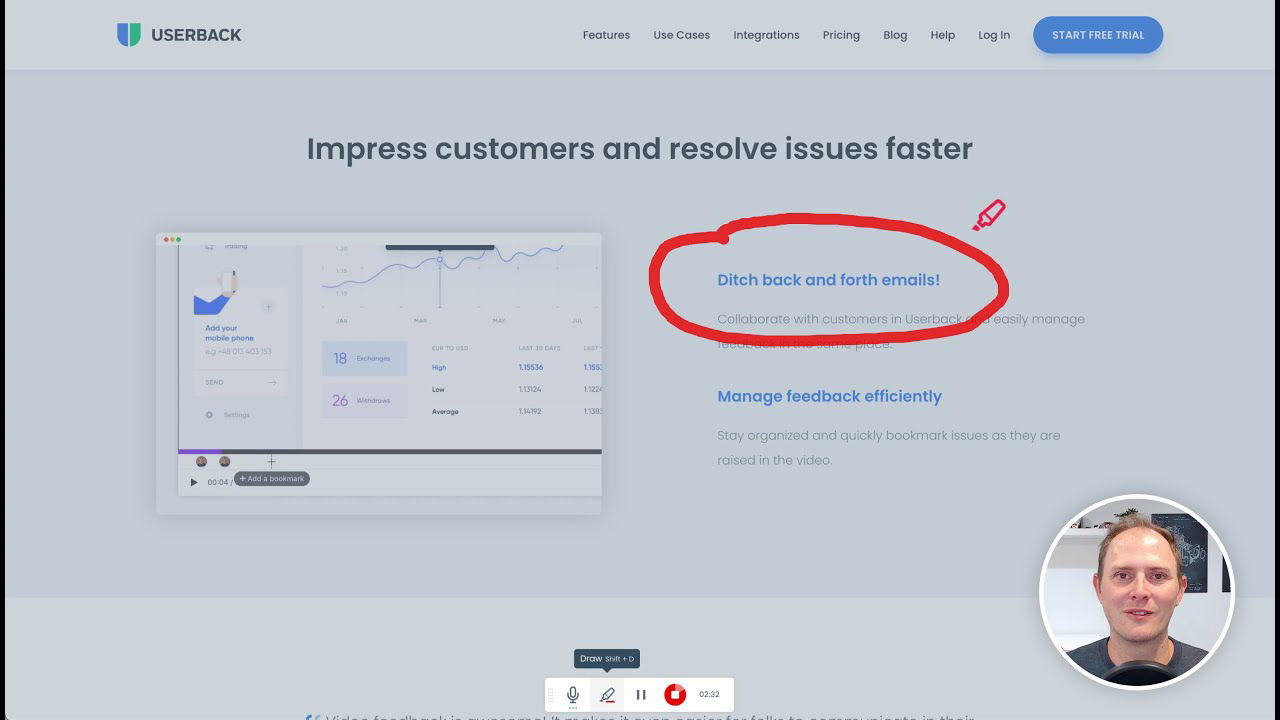Click the Settings gear in the demo

(x=209, y=415)
